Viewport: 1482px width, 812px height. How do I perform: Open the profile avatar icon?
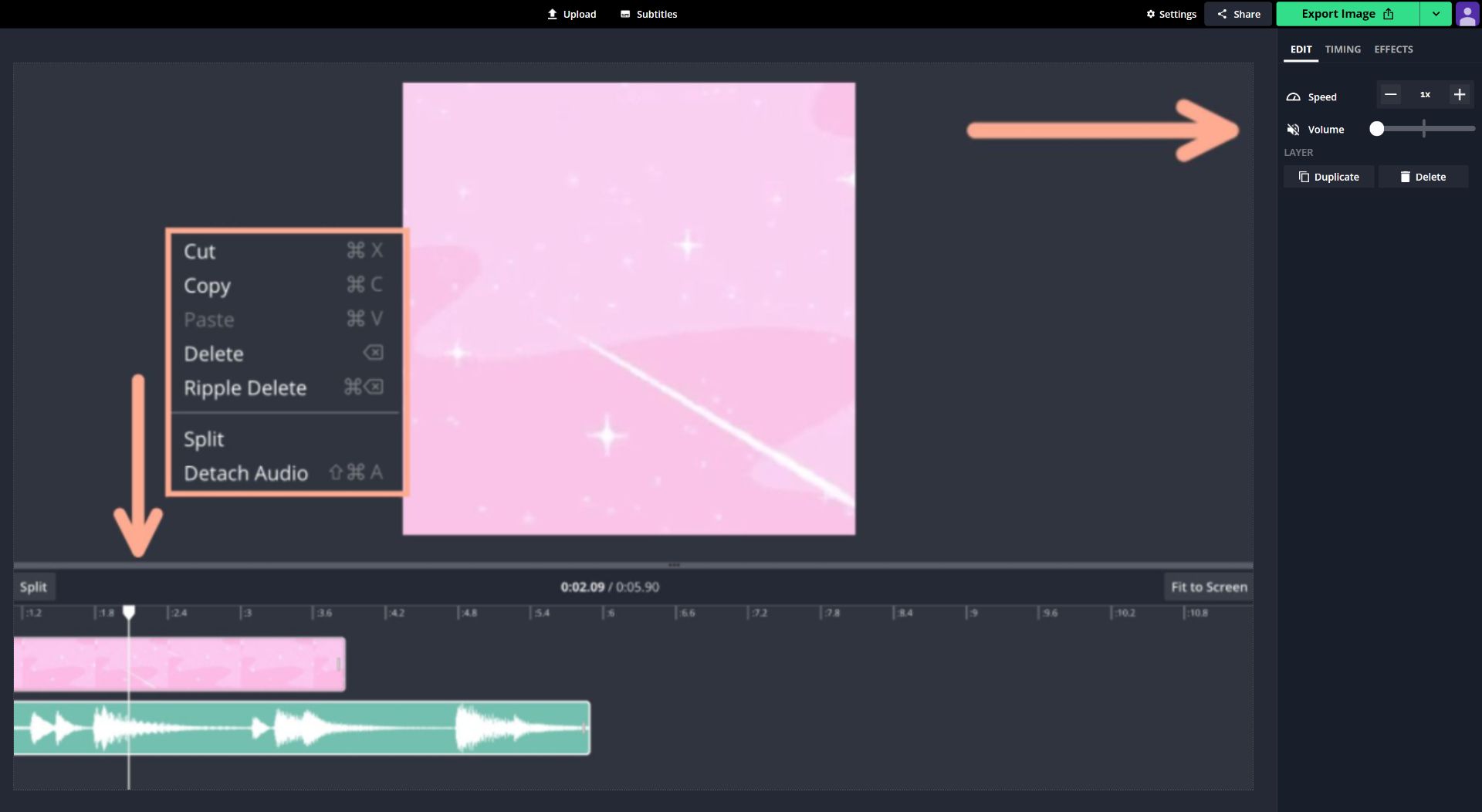click(1467, 14)
